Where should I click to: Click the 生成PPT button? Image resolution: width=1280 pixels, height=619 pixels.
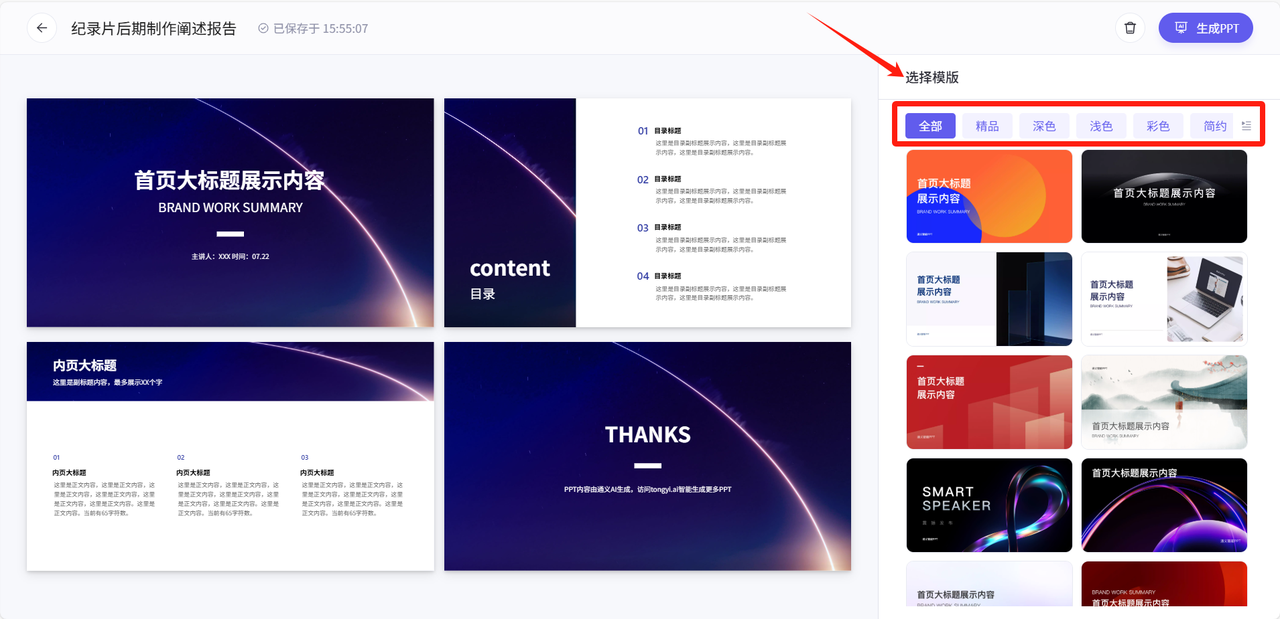click(x=1205, y=28)
